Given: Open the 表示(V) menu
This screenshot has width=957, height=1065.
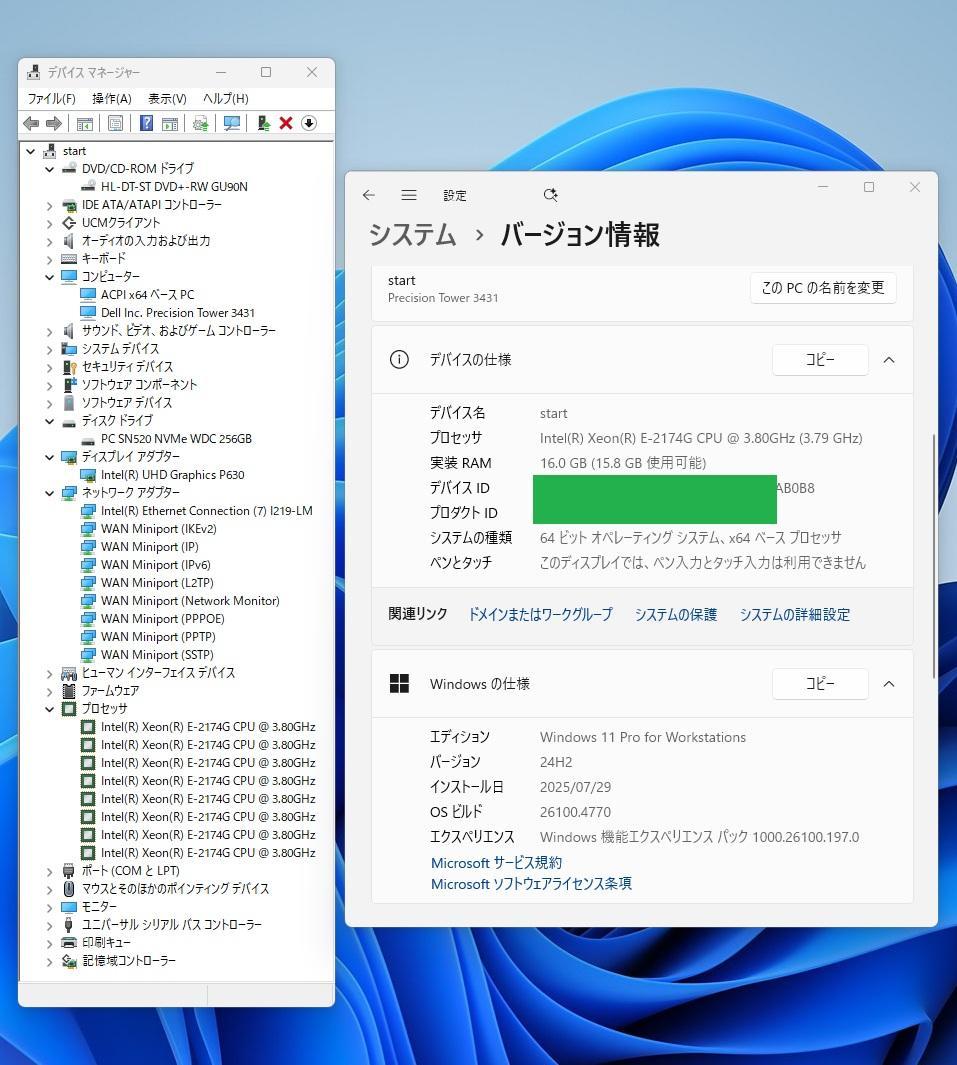Looking at the screenshot, I should 166,98.
